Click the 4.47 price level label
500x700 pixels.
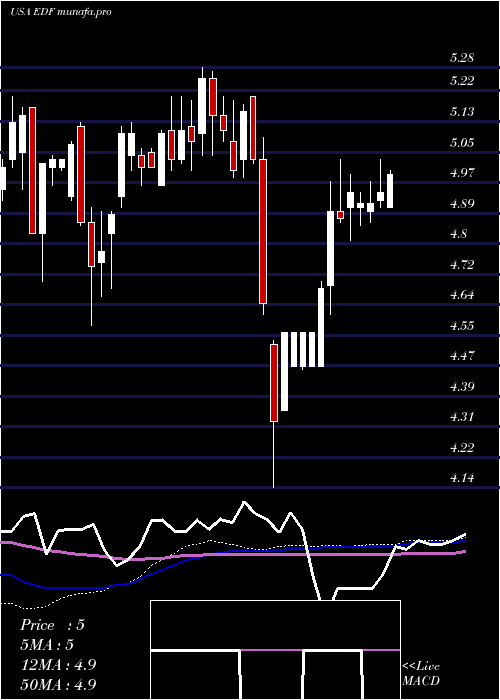click(x=462, y=356)
